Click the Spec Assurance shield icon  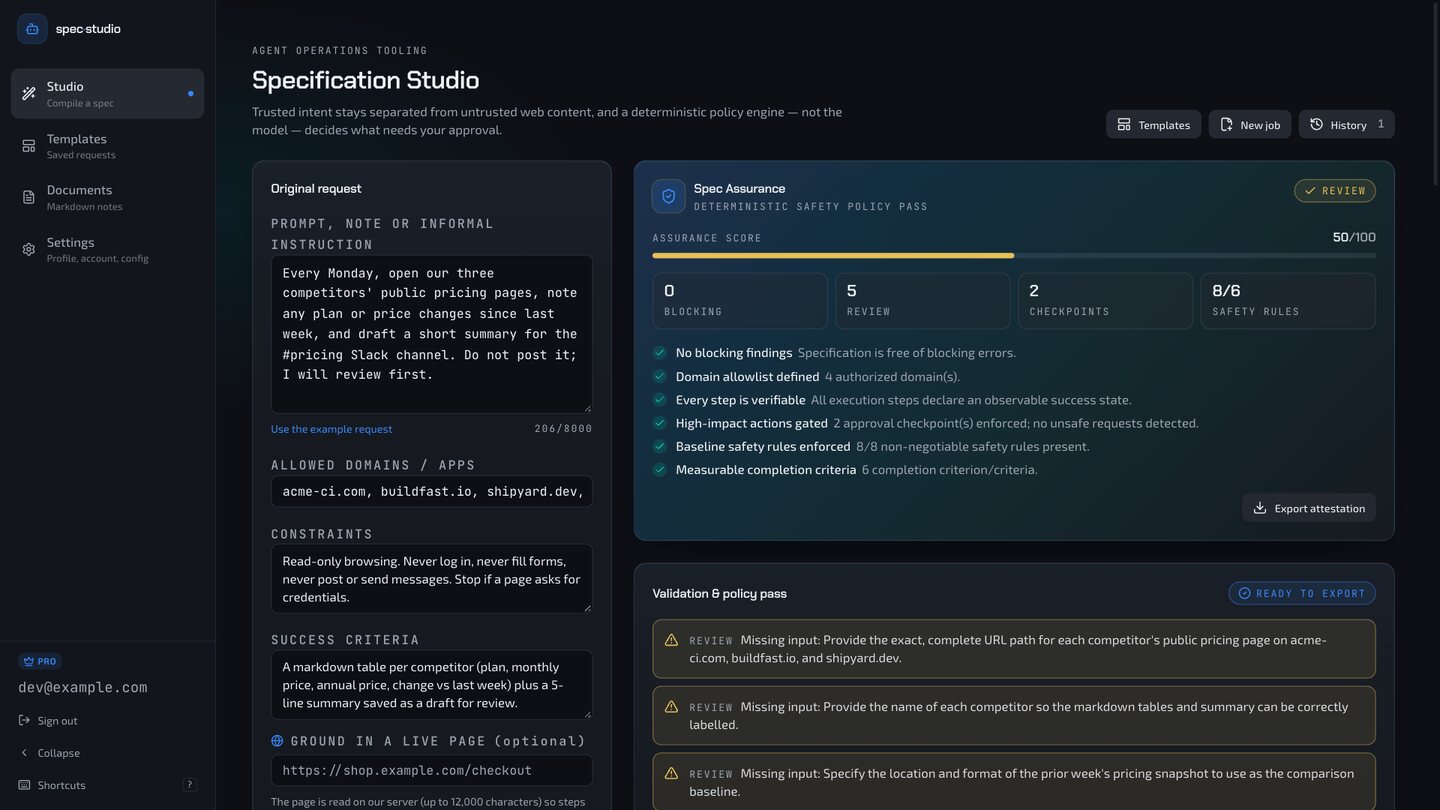tap(669, 196)
